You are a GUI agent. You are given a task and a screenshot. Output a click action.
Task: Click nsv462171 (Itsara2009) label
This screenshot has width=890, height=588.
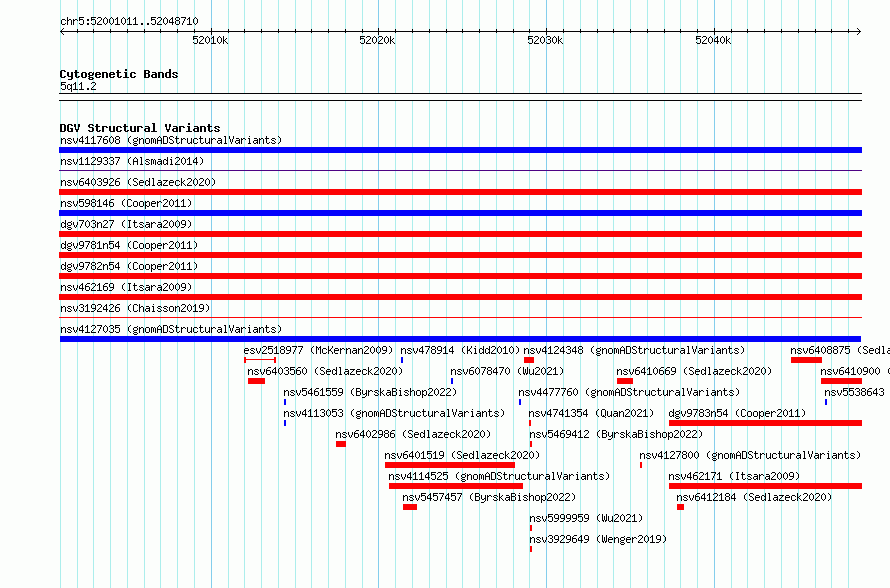tap(734, 476)
